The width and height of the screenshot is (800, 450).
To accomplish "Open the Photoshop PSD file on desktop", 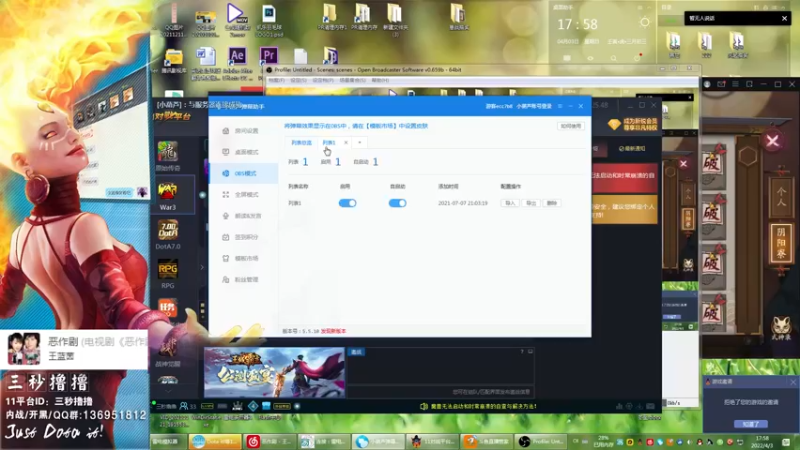I will pyautogui.click(x=268, y=21).
